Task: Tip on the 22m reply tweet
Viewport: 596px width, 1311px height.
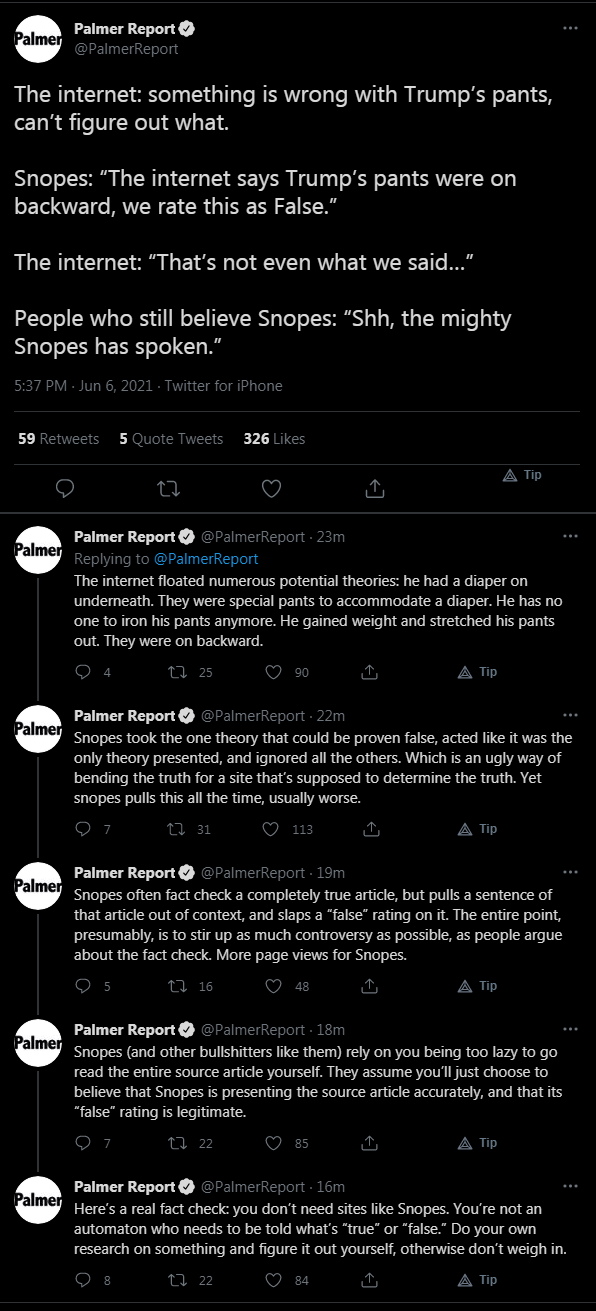Action: tap(477, 829)
